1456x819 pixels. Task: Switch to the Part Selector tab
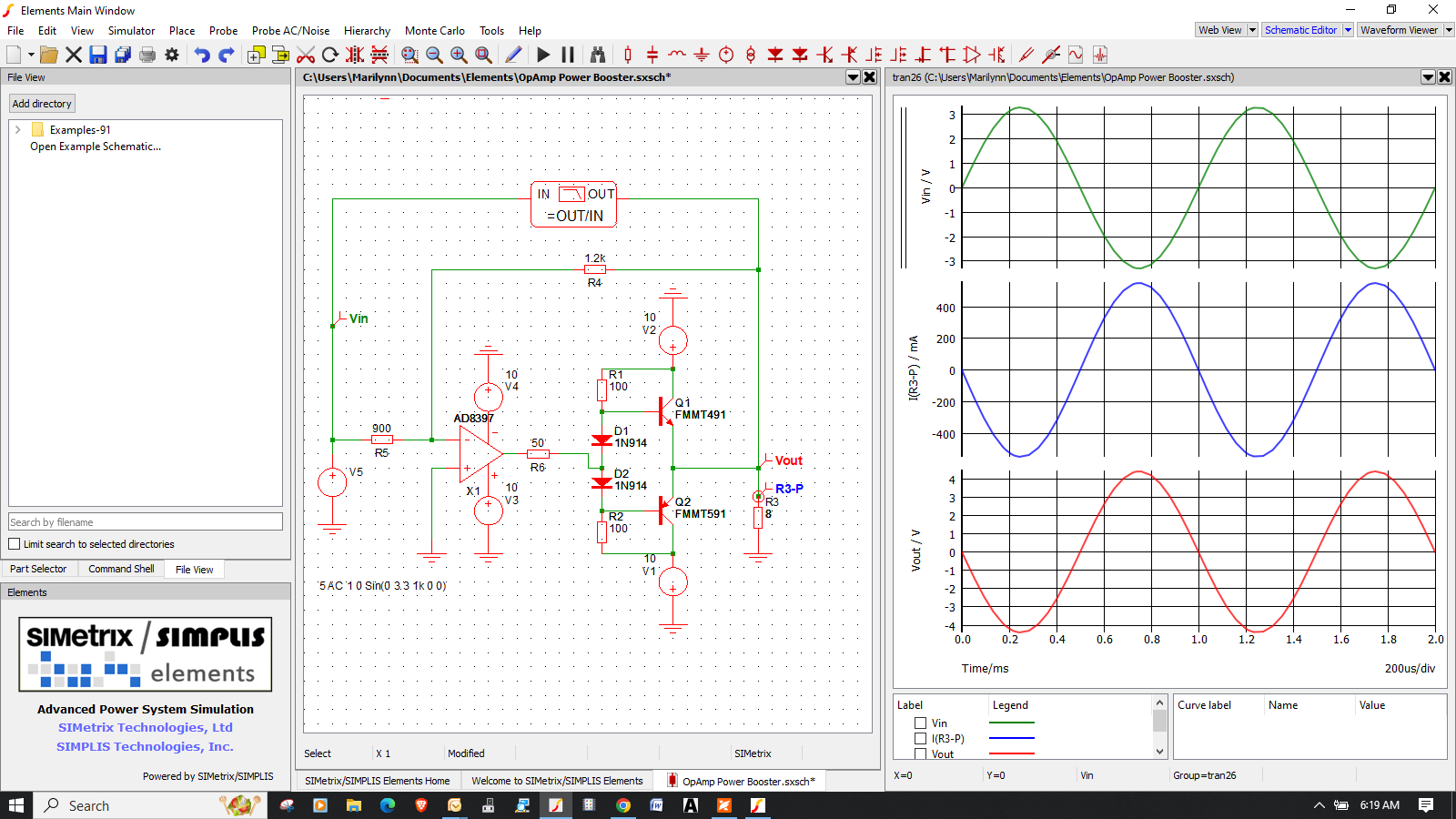(38, 569)
